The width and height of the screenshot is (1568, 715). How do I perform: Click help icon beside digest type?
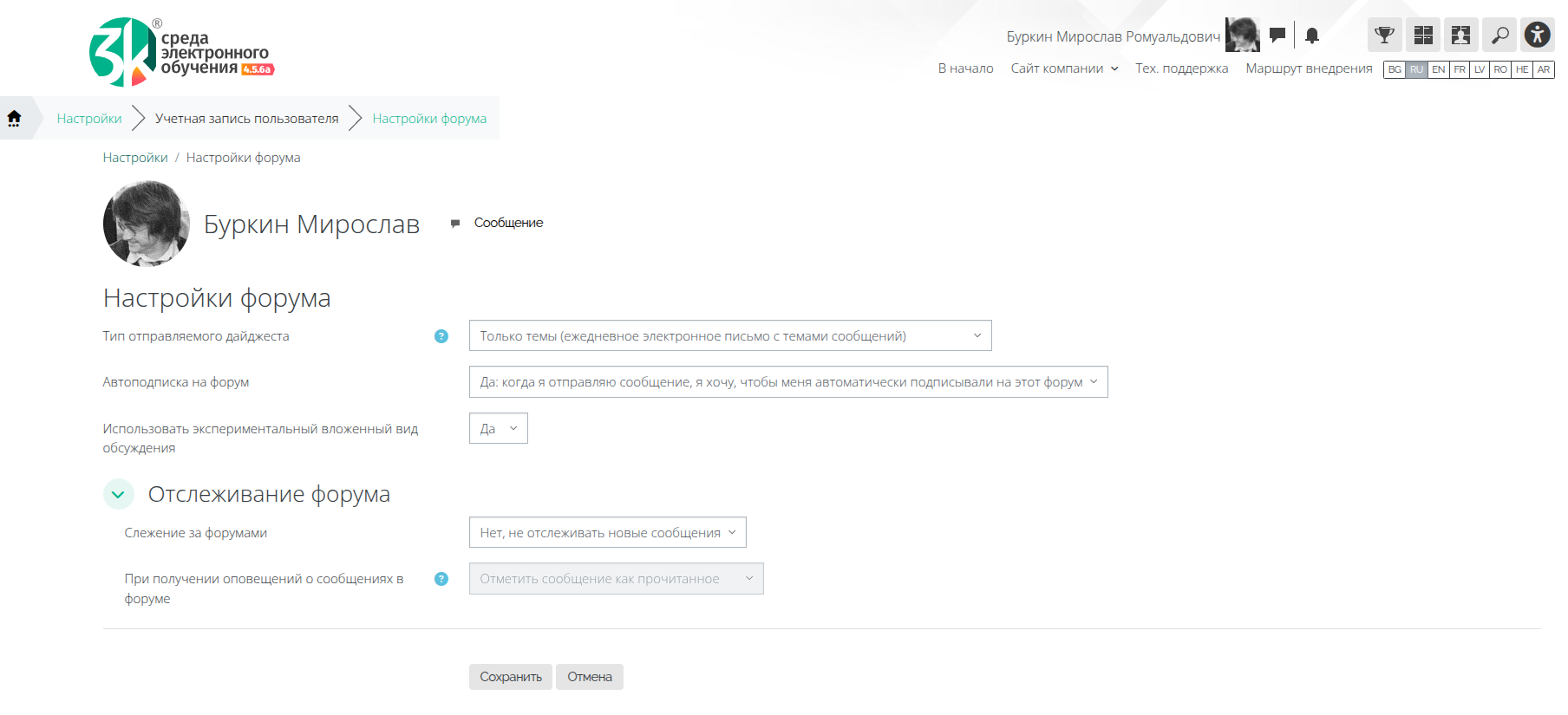pos(441,336)
